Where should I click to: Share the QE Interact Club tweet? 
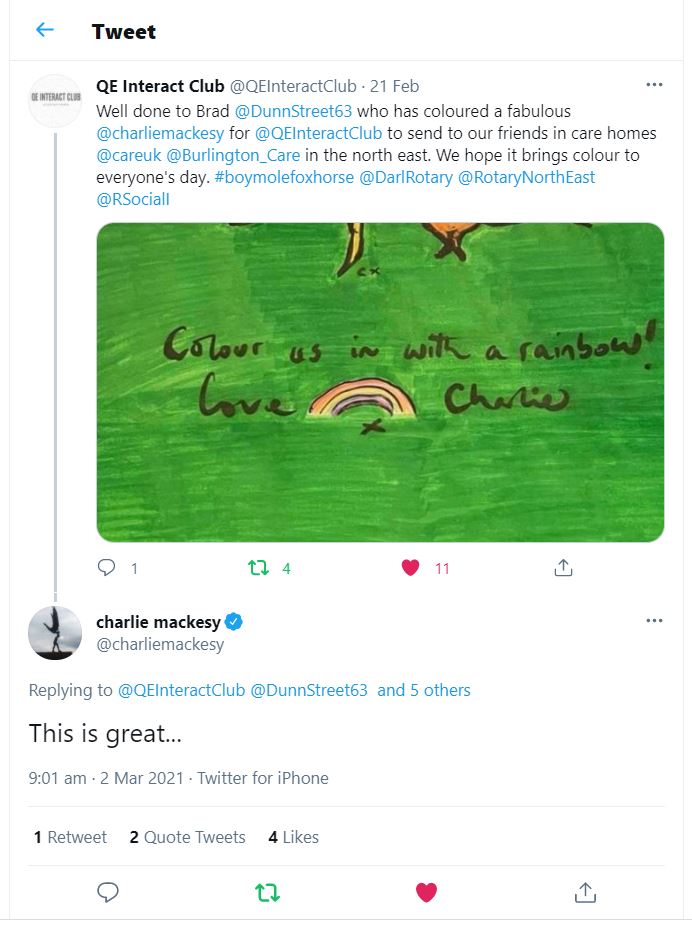563,568
